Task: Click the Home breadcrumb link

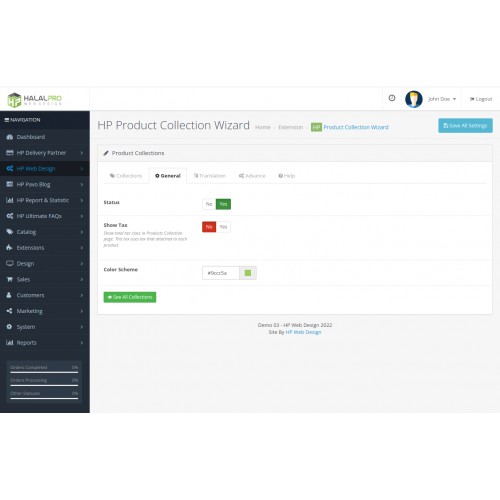Action: [263, 127]
